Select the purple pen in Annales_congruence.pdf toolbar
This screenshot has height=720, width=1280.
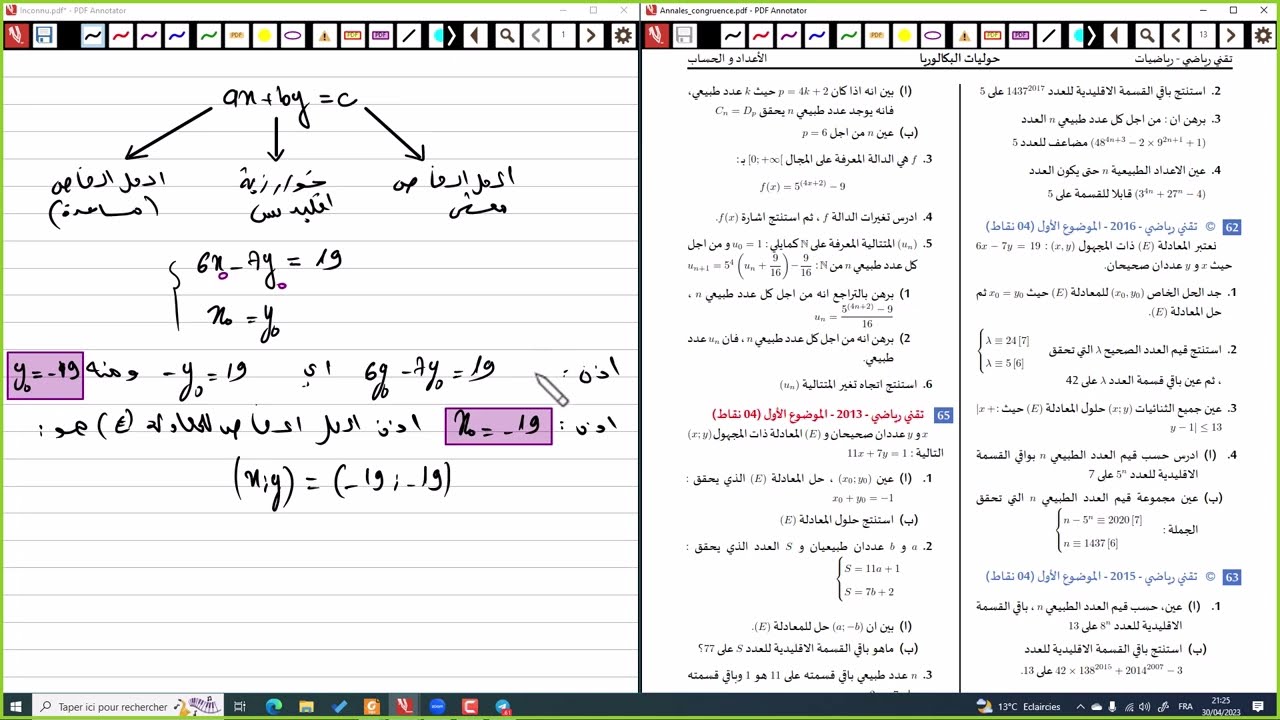[x=789, y=36]
